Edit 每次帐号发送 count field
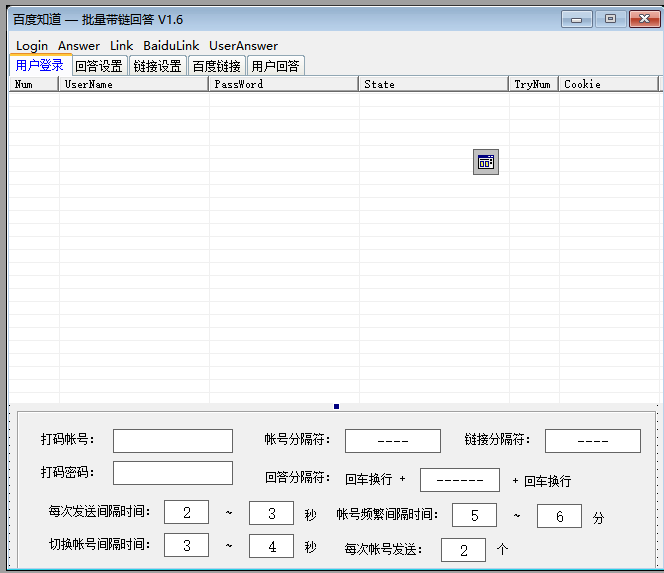664x573 pixels. (463, 550)
